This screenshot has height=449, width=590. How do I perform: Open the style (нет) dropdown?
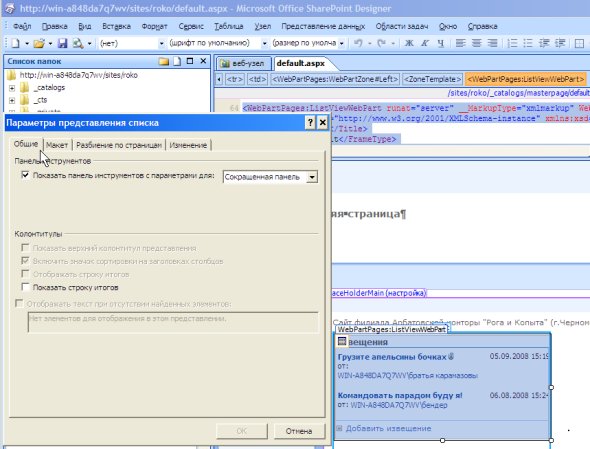161,44
